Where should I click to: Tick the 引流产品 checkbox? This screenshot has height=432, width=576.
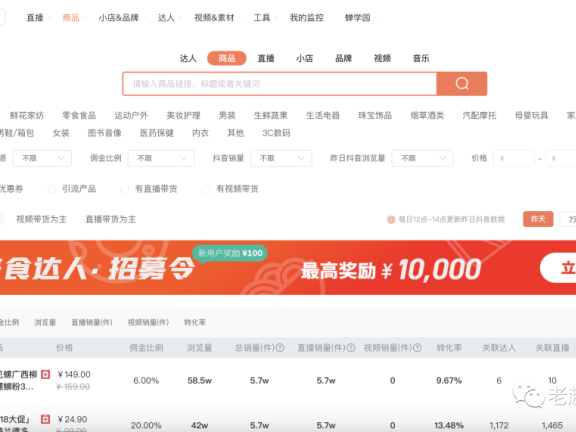tap(52, 189)
